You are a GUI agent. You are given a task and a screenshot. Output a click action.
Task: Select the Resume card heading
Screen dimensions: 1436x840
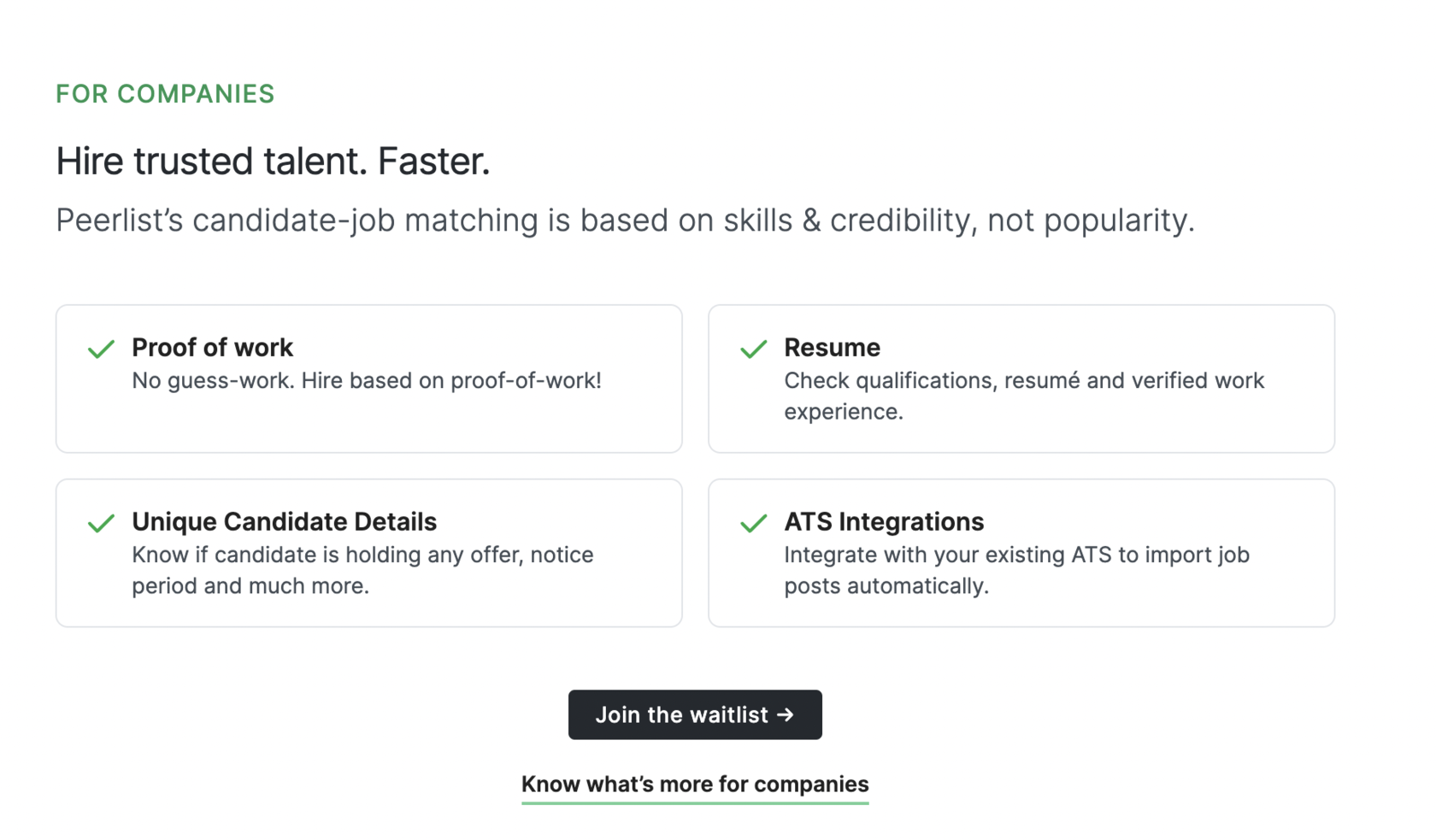[x=832, y=348]
